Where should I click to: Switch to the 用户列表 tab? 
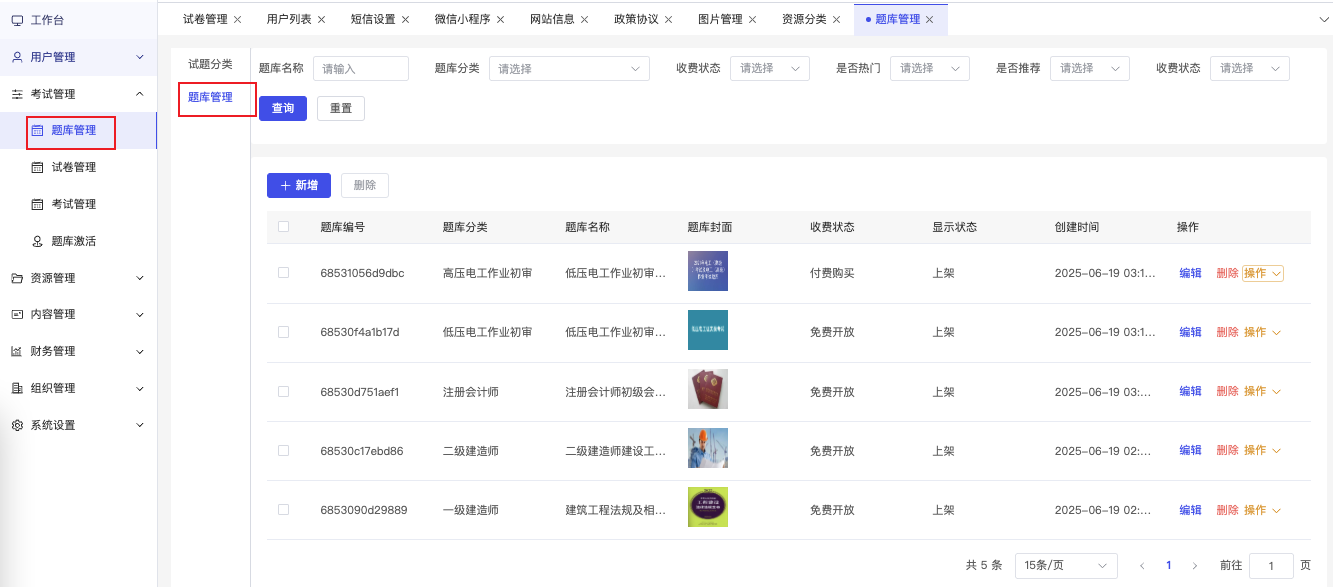[288, 20]
